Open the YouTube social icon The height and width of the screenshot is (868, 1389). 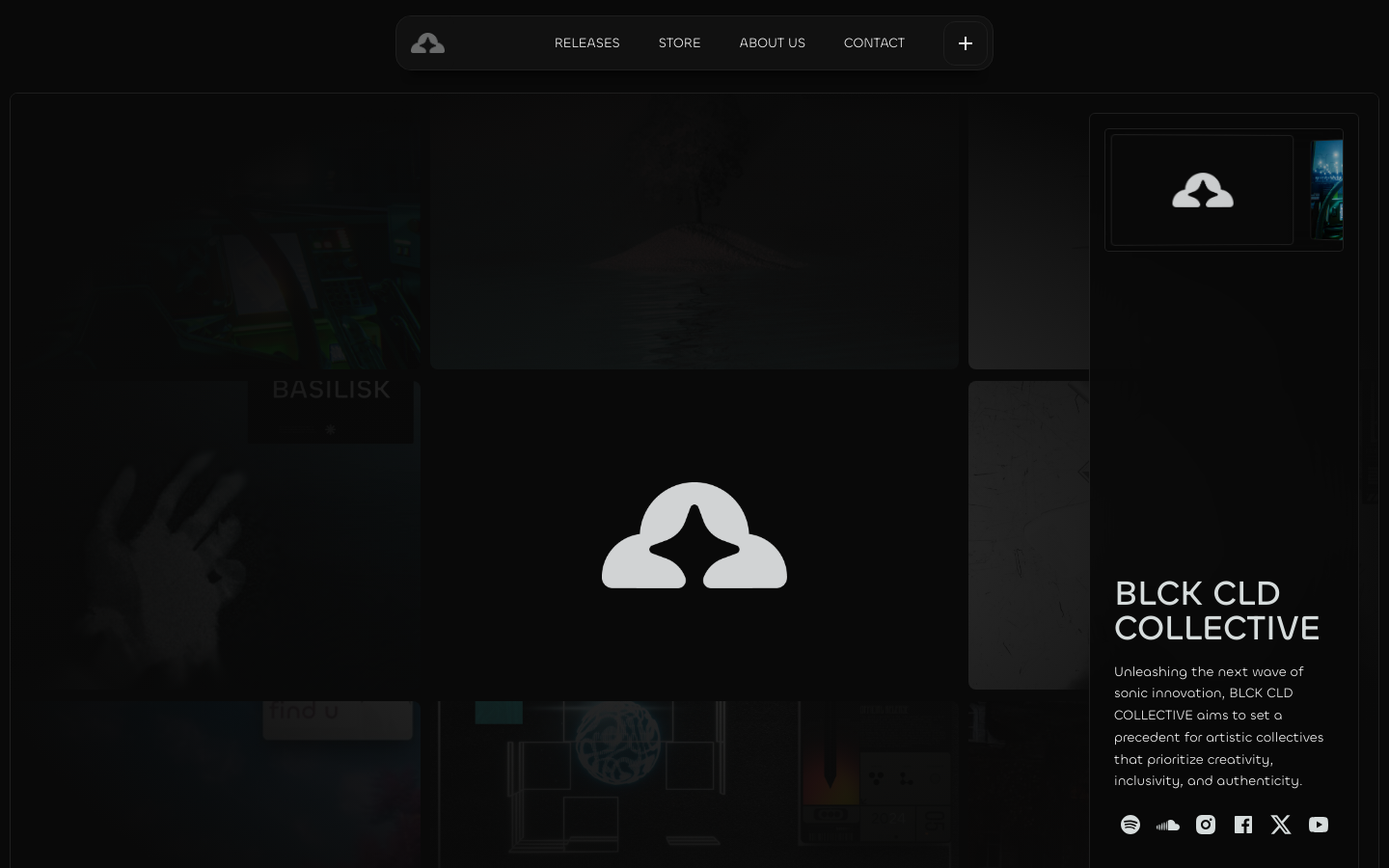point(1319,825)
